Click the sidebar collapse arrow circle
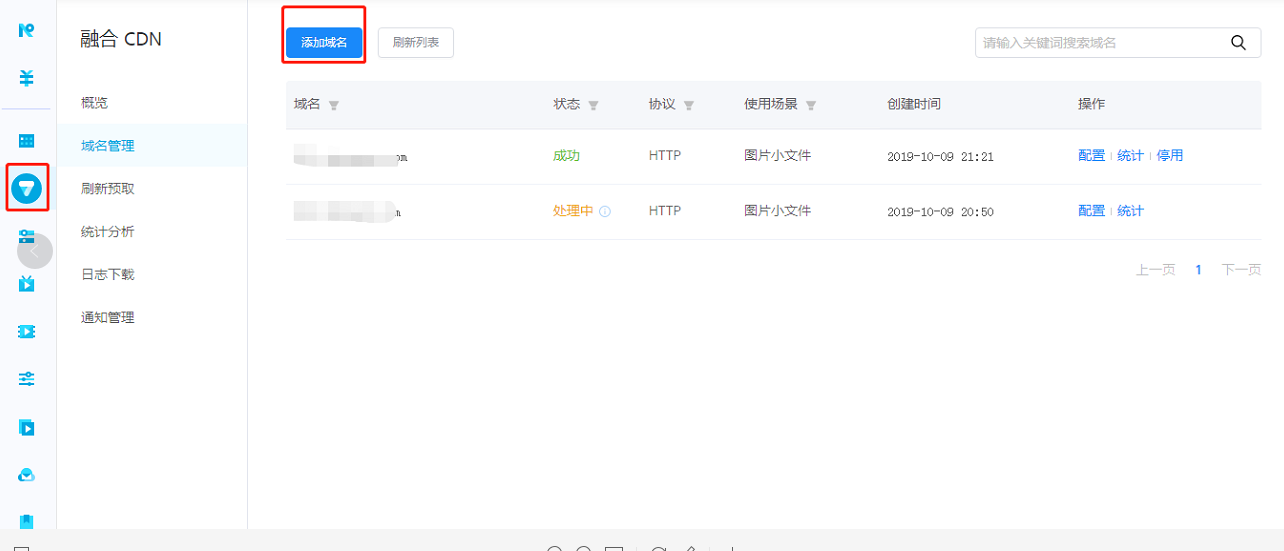Image resolution: width=1284 pixels, height=551 pixels. [x=35, y=251]
